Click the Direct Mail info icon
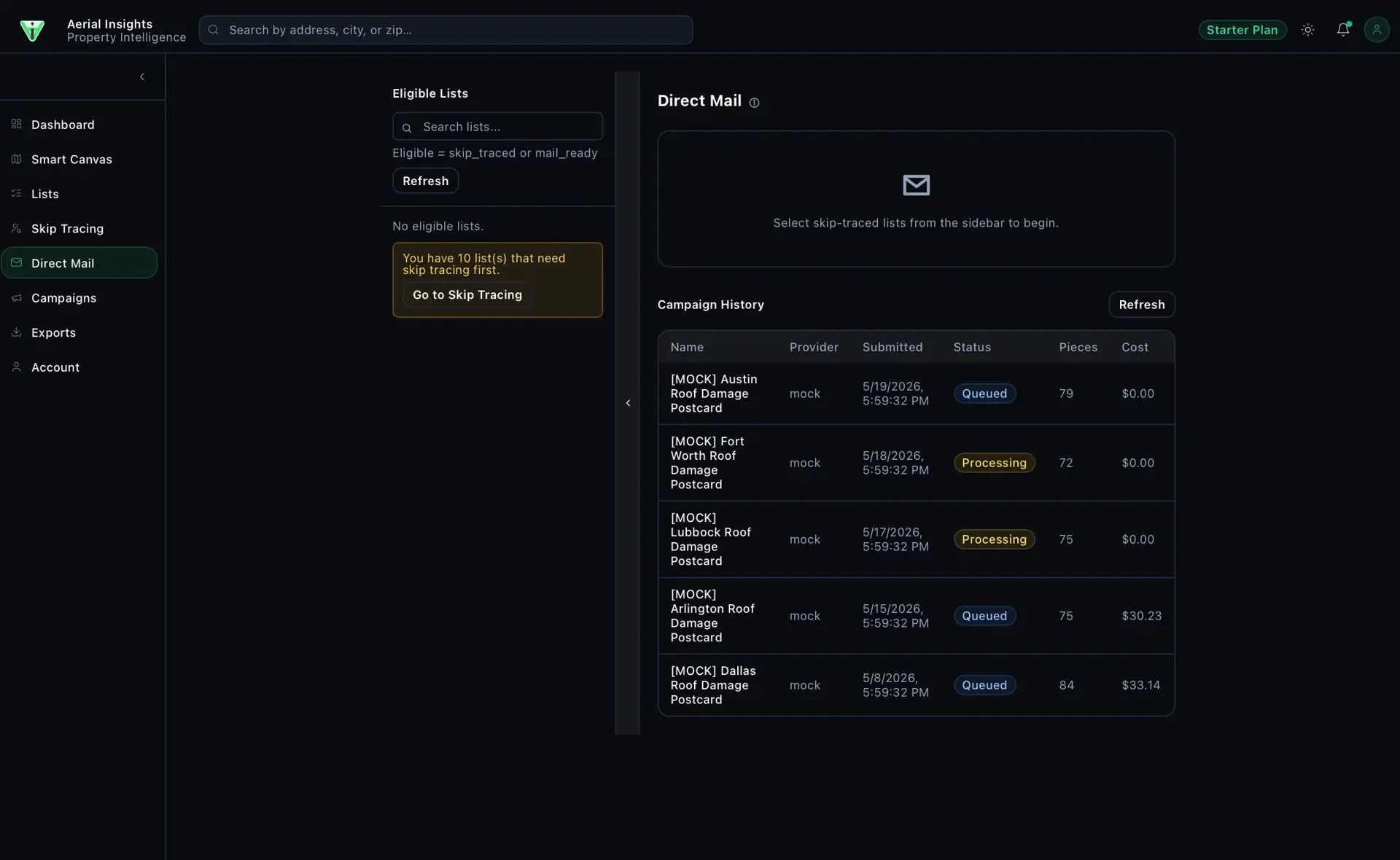This screenshot has width=1400, height=860. coord(754,103)
